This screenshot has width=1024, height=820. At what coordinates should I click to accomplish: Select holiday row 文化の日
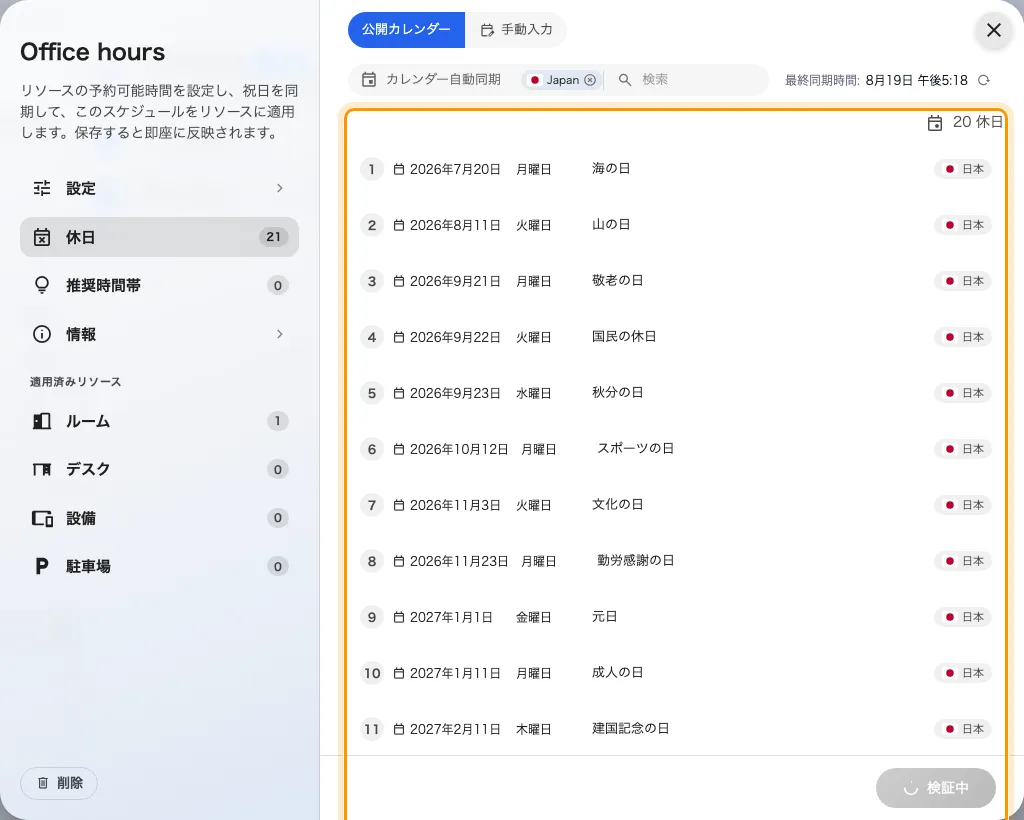676,505
